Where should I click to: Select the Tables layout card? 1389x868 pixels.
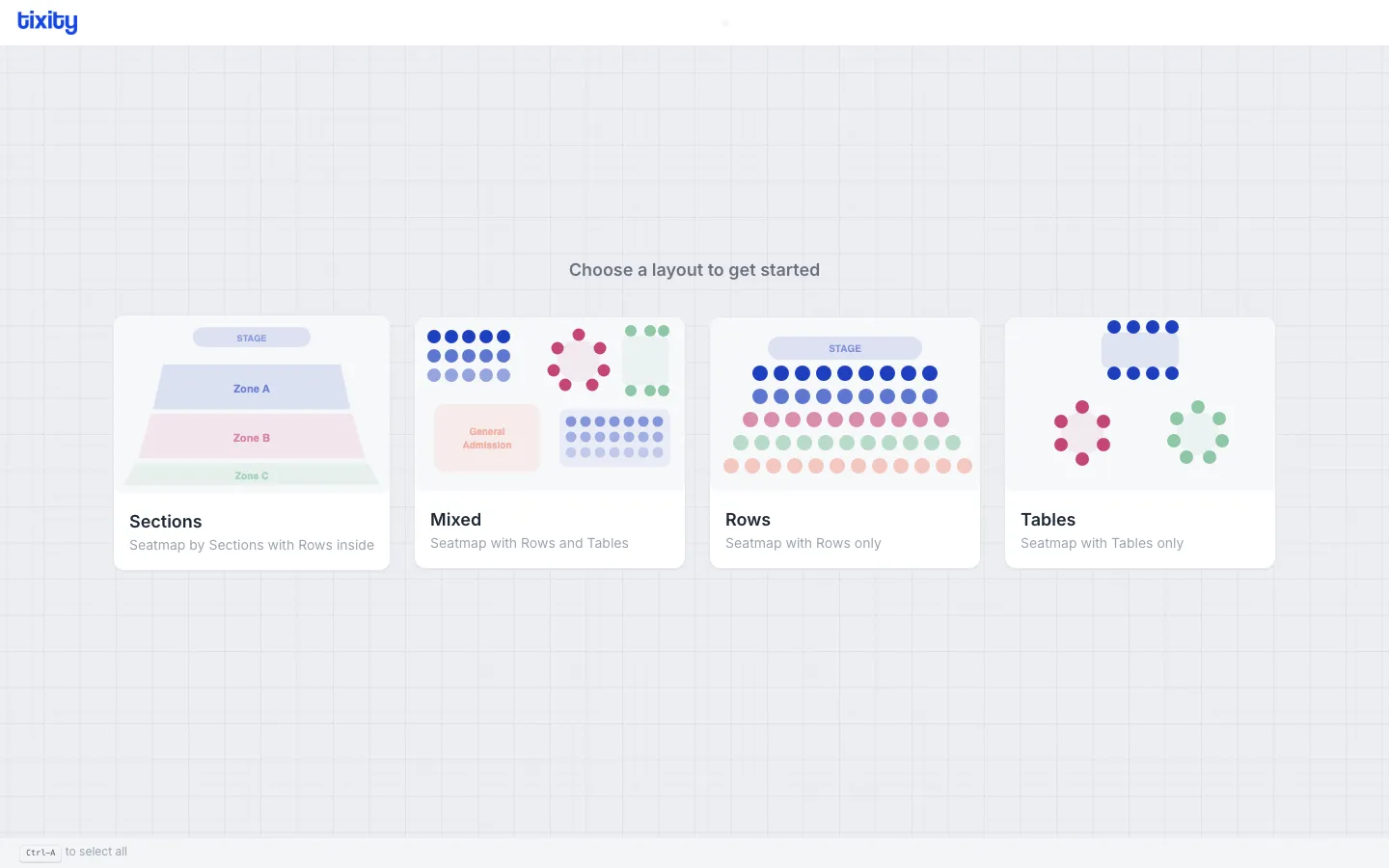coord(1139,442)
